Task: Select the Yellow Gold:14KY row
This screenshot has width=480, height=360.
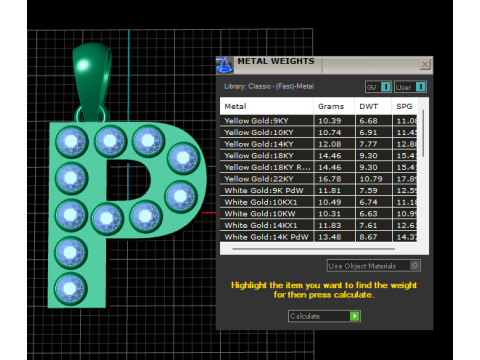Action: point(318,144)
